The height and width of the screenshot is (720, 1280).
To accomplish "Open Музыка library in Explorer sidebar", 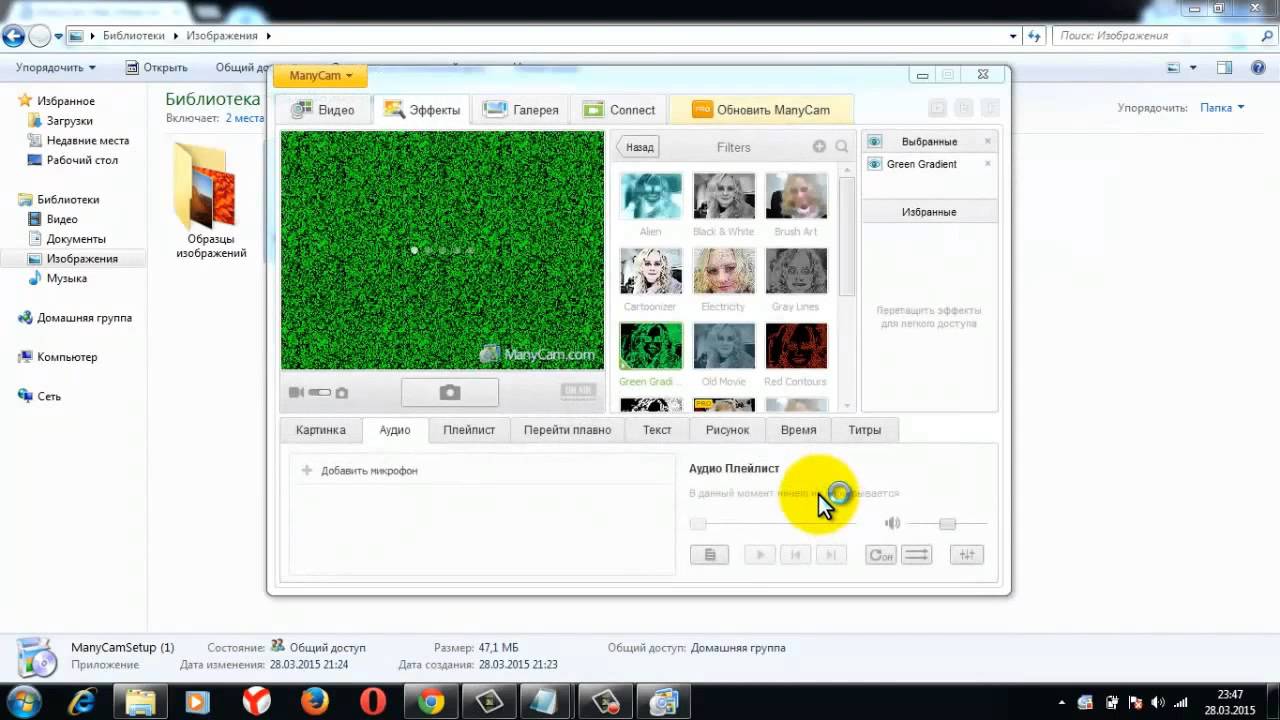I will pyautogui.click(x=66, y=278).
